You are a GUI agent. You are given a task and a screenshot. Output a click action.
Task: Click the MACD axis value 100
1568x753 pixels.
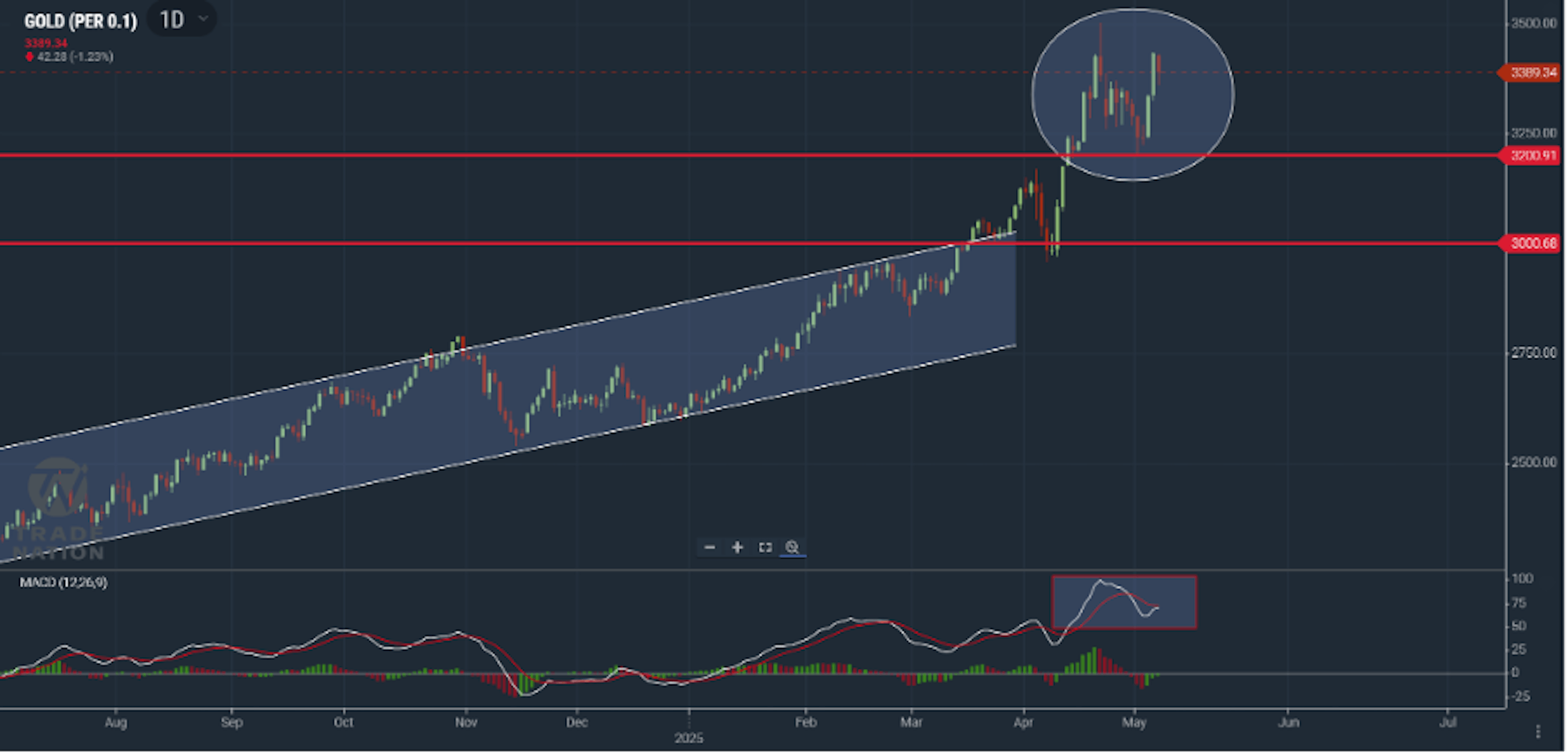click(x=1522, y=578)
